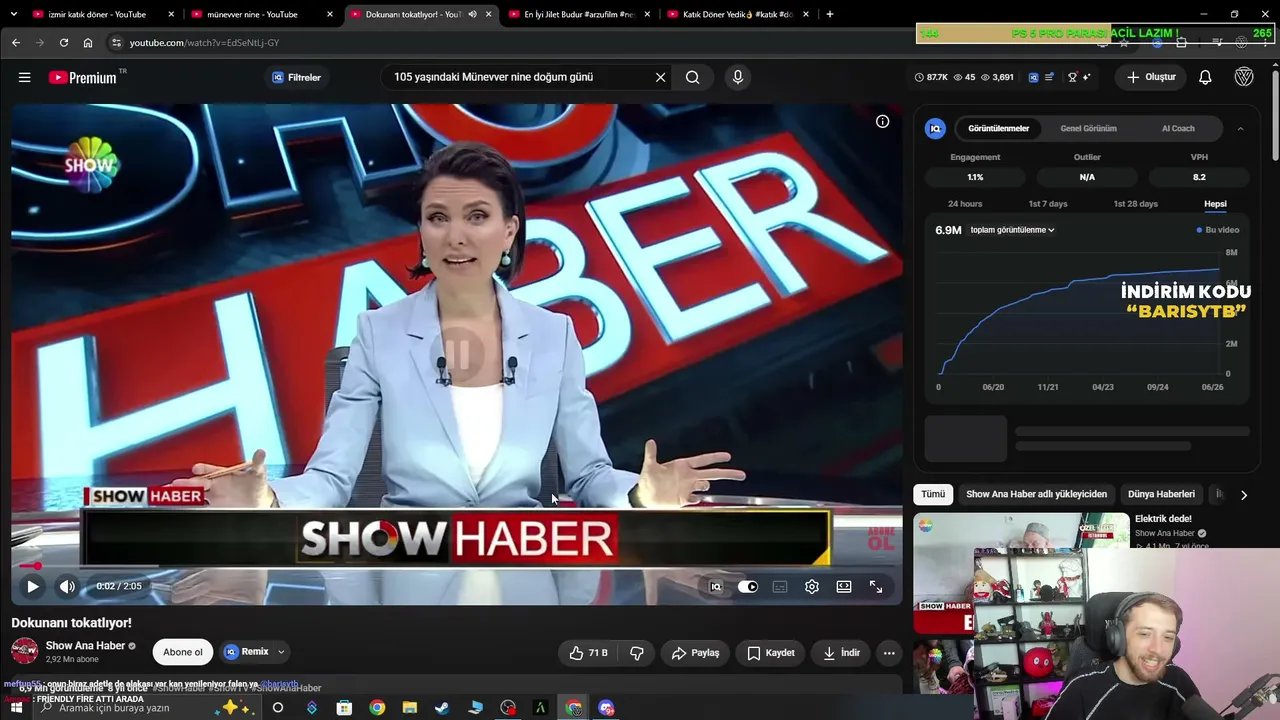Viewport: 1280px width, 720px height.
Task: Start voice search with microphone
Action: tap(738, 77)
